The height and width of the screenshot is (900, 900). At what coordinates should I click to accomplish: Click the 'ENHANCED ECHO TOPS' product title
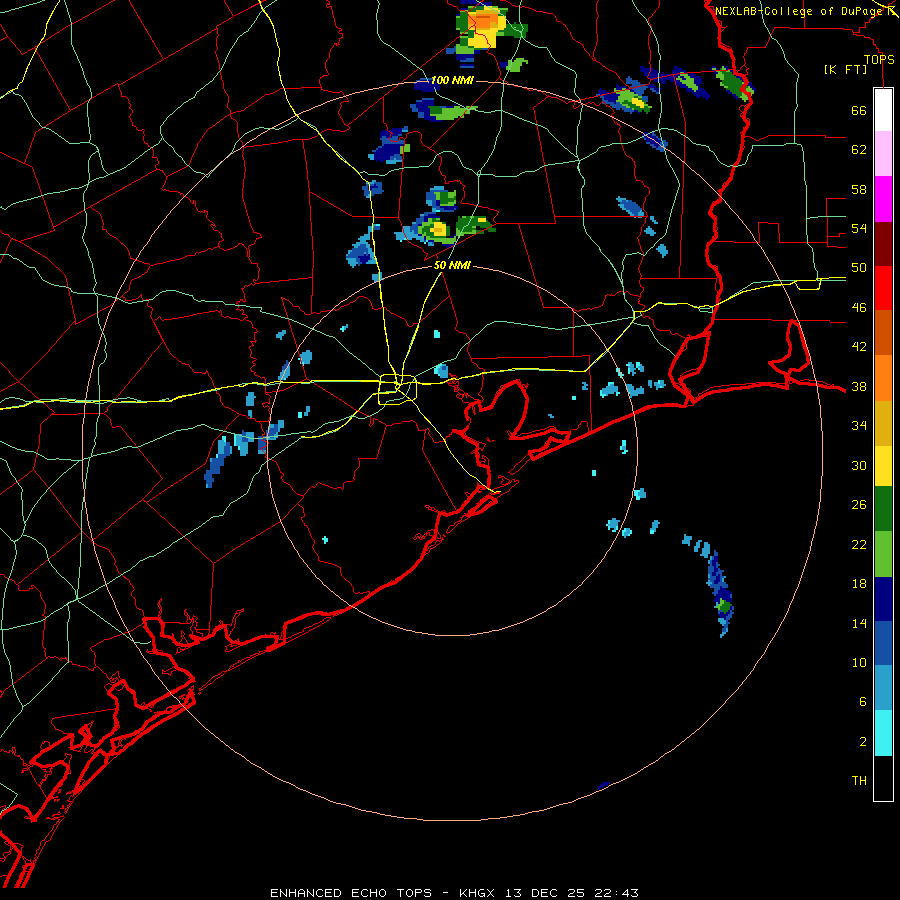pyautogui.click(x=351, y=893)
